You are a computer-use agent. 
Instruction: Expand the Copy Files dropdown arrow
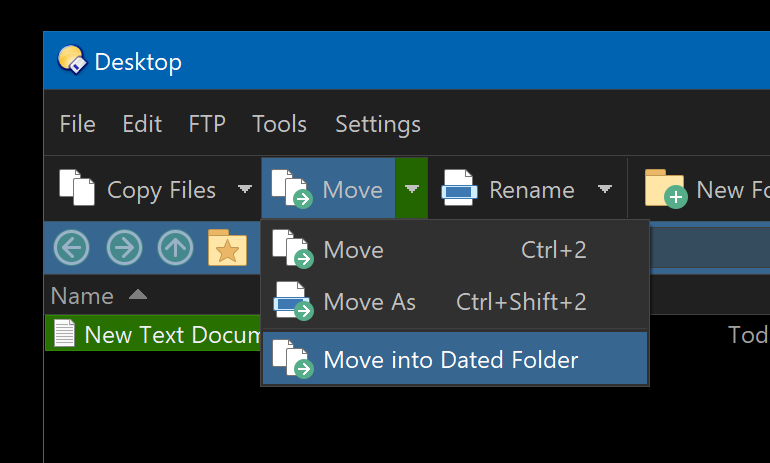point(245,189)
